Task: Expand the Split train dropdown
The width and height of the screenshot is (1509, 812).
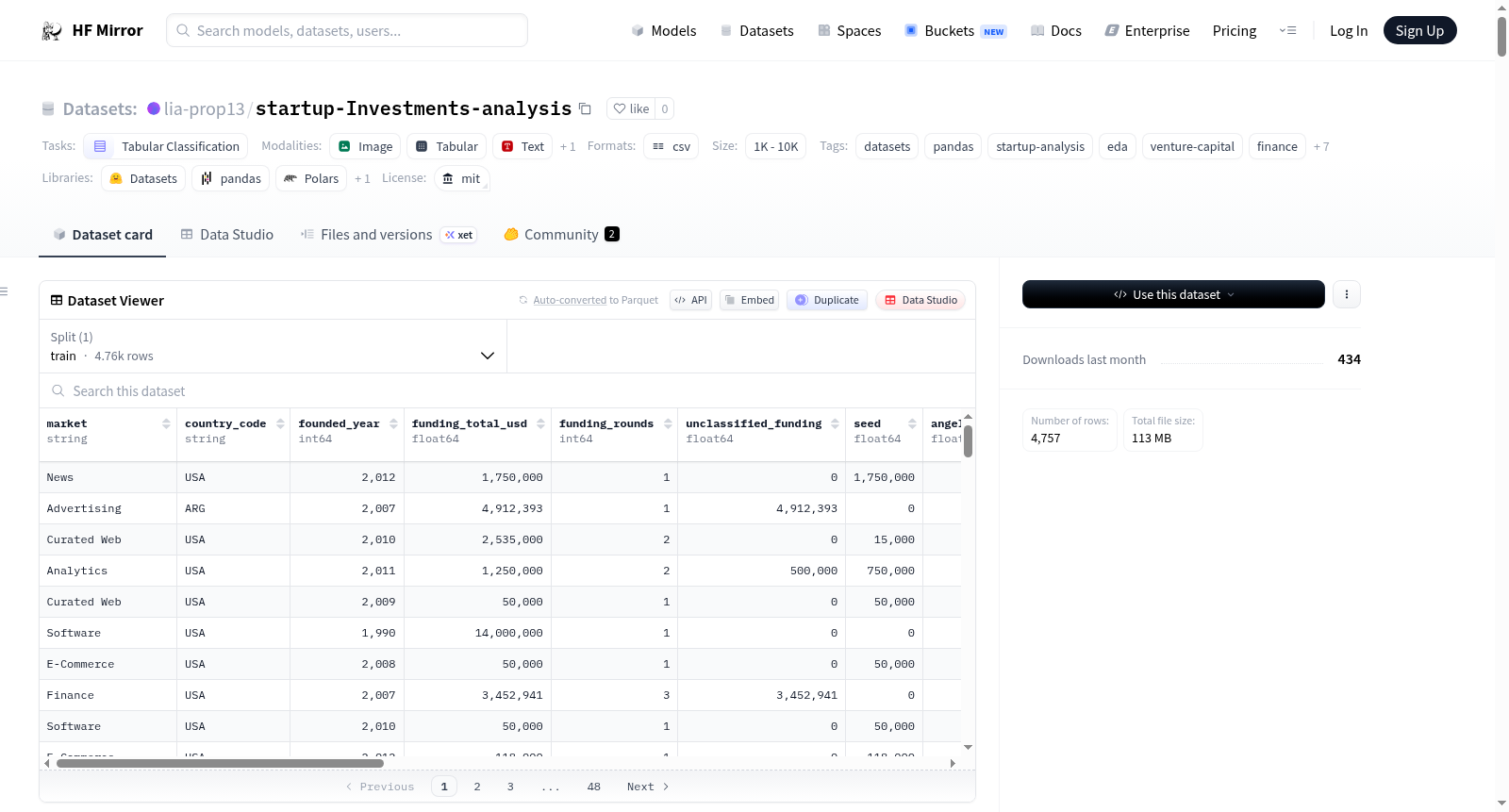Action: click(273, 346)
